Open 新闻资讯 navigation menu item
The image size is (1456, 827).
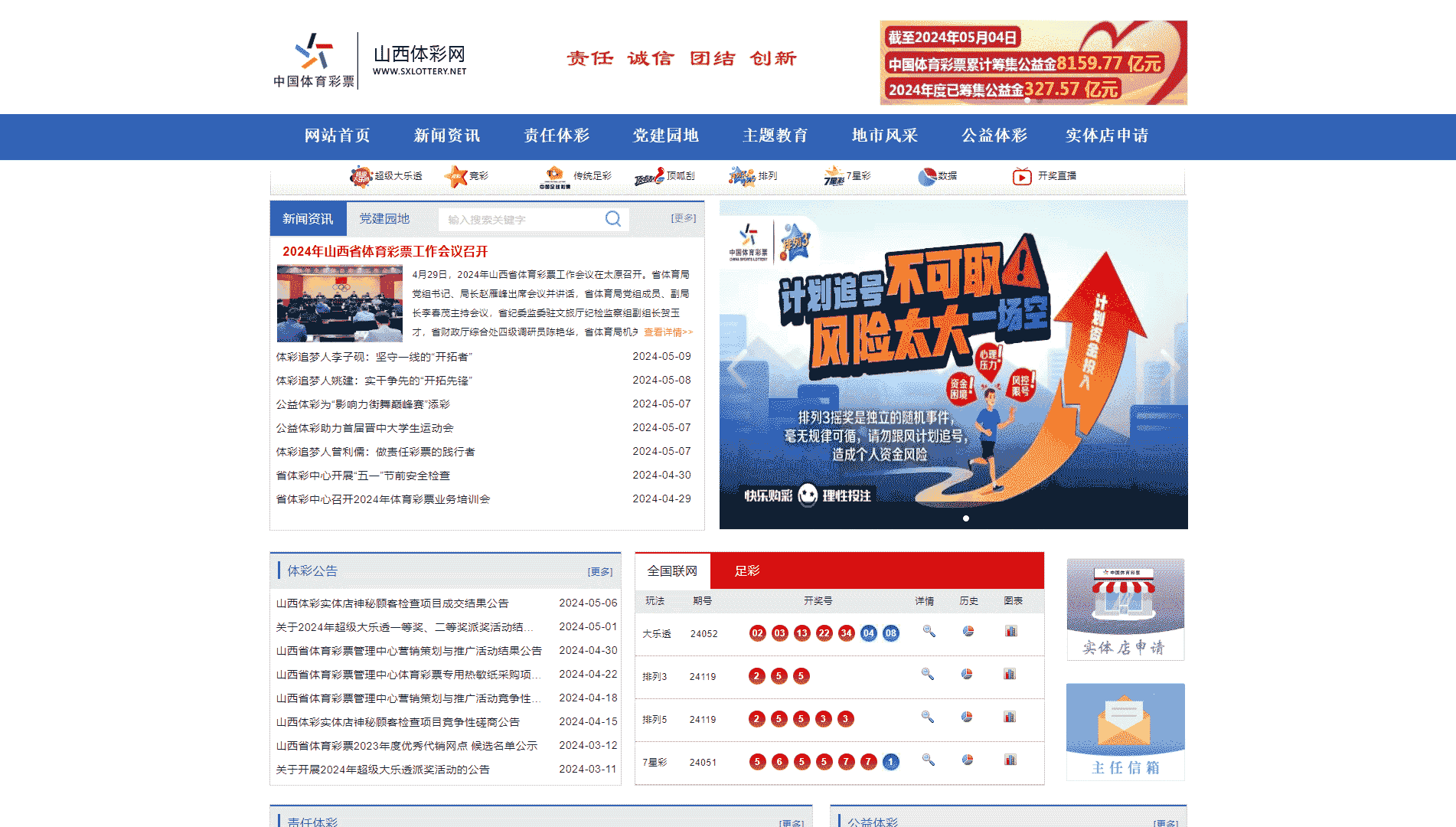tap(447, 136)
